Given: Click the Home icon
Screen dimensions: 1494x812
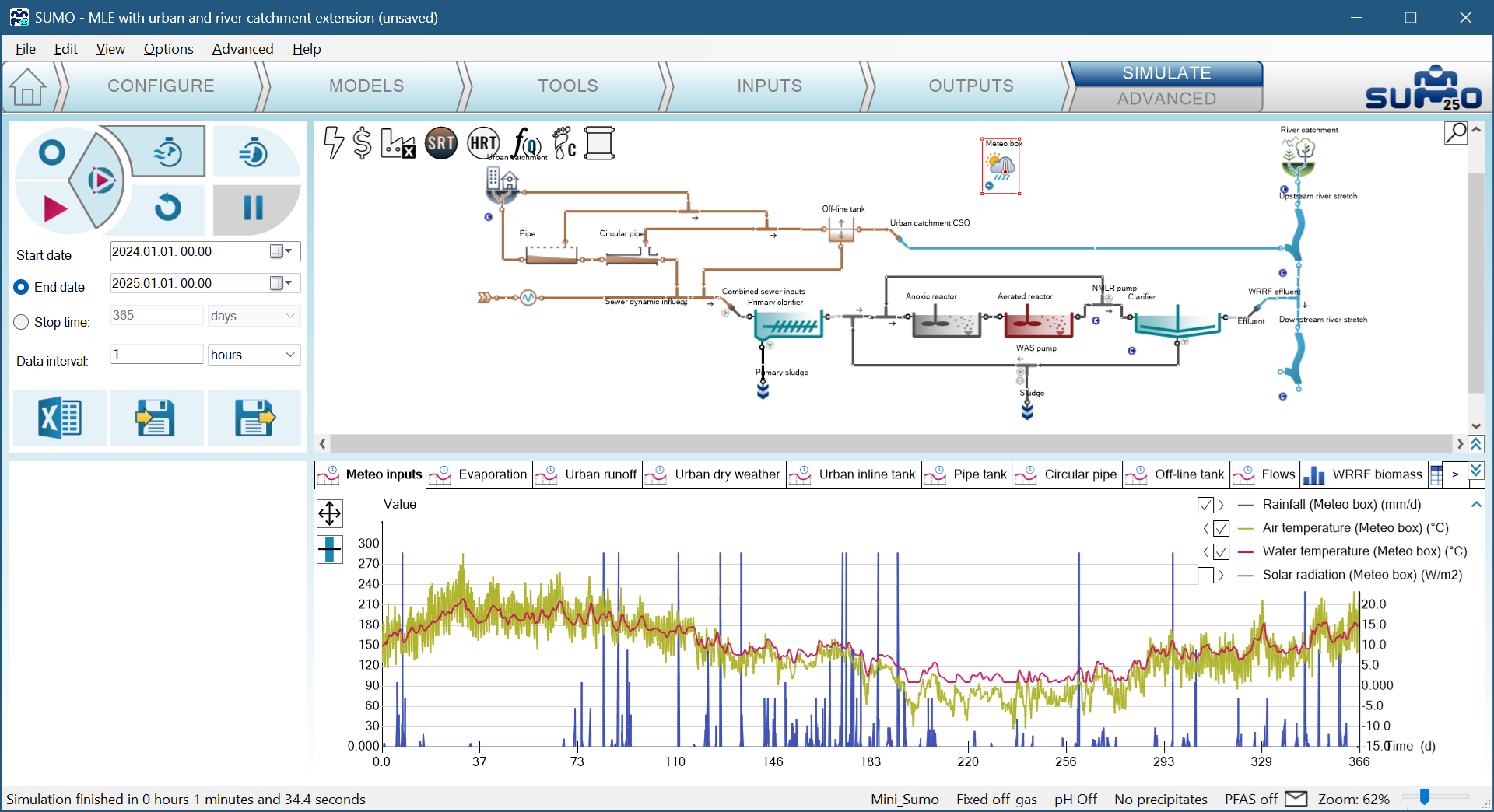Looking at the screenshot, I should coord(28,86).
